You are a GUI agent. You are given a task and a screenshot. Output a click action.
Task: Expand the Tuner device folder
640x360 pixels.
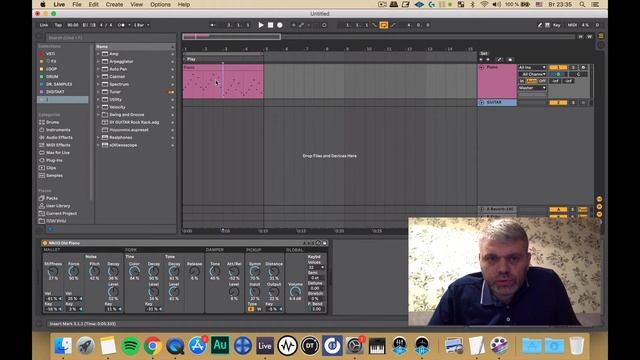coord(98,92)
